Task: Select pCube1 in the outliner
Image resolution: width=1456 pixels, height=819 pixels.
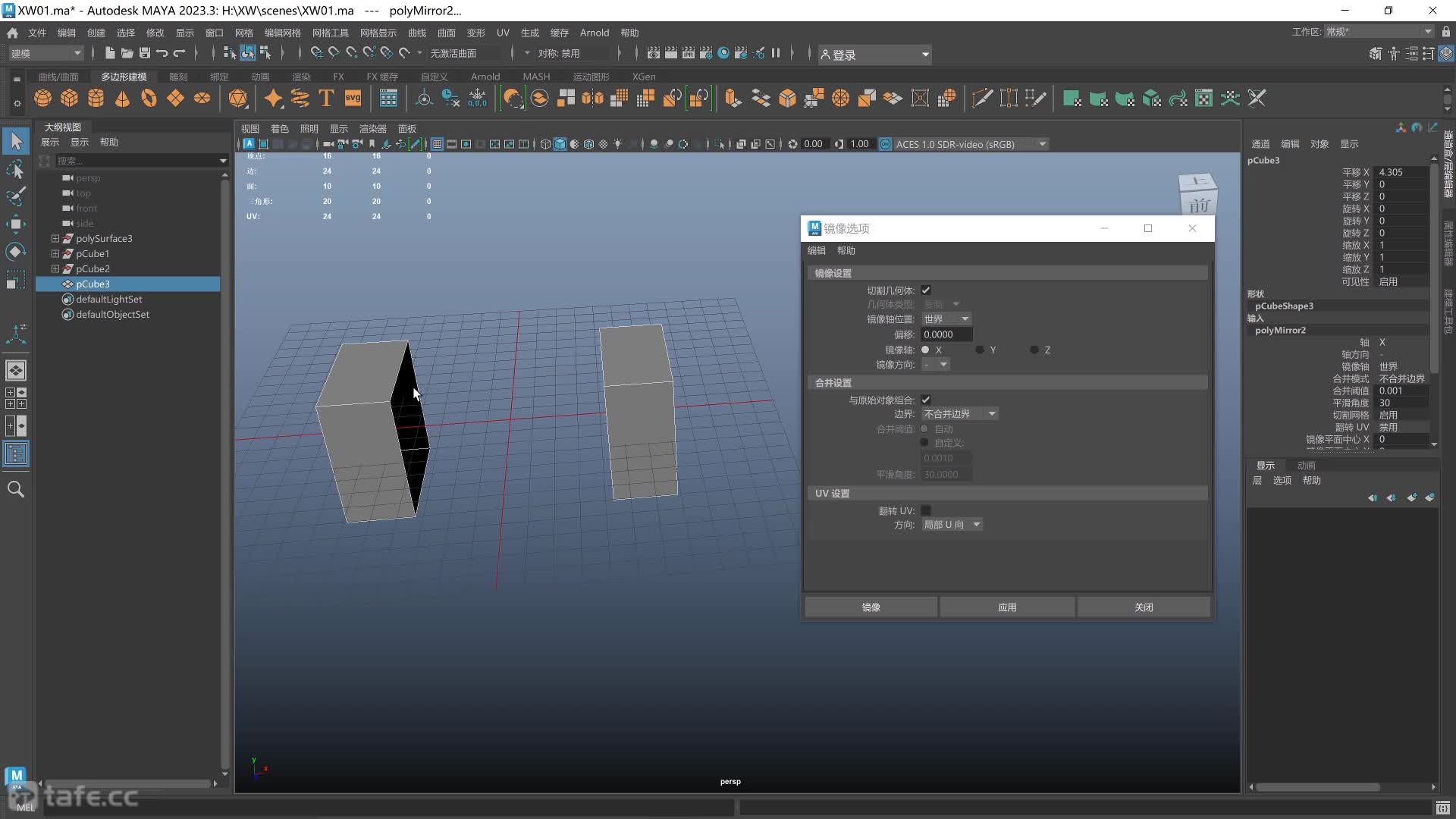Action: pos(93,253)
